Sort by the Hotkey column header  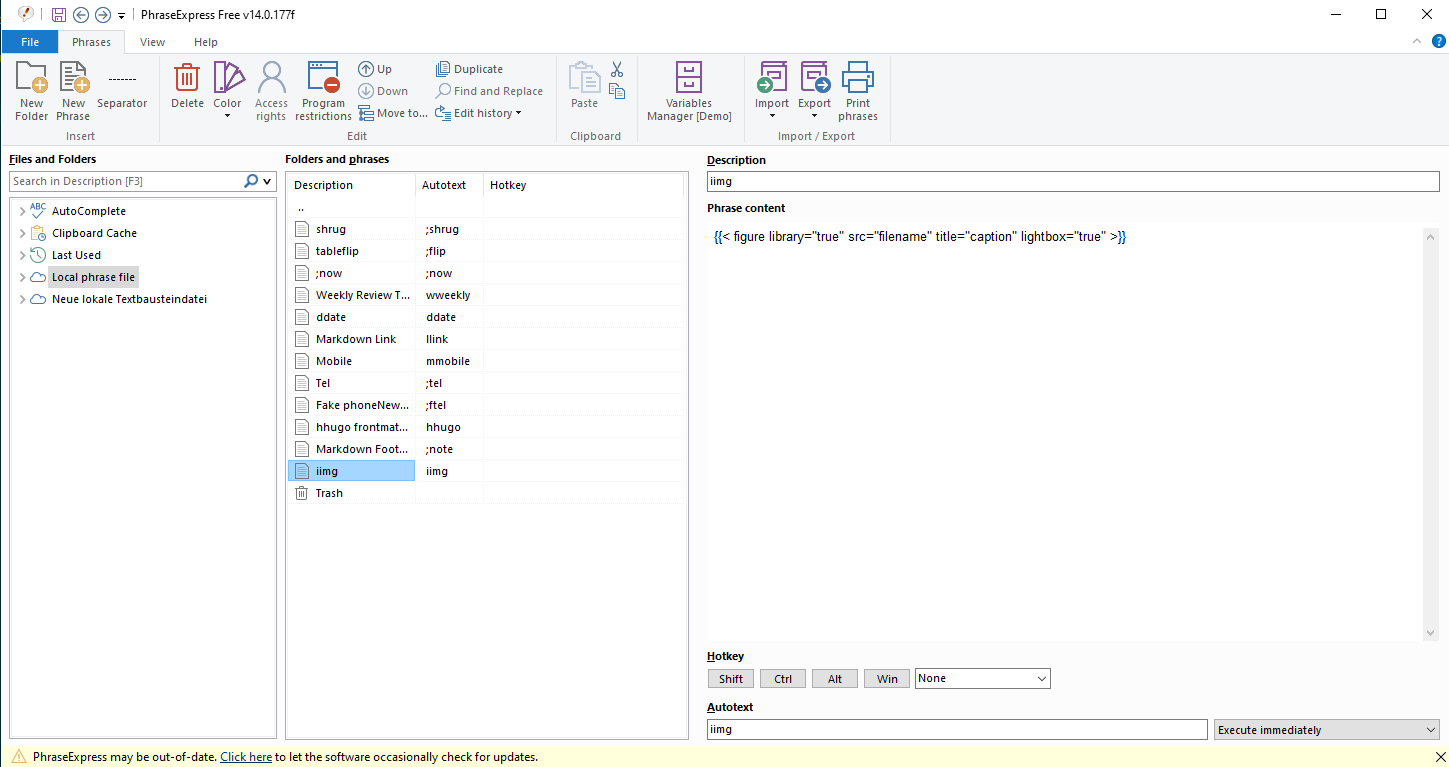[583, 185]
